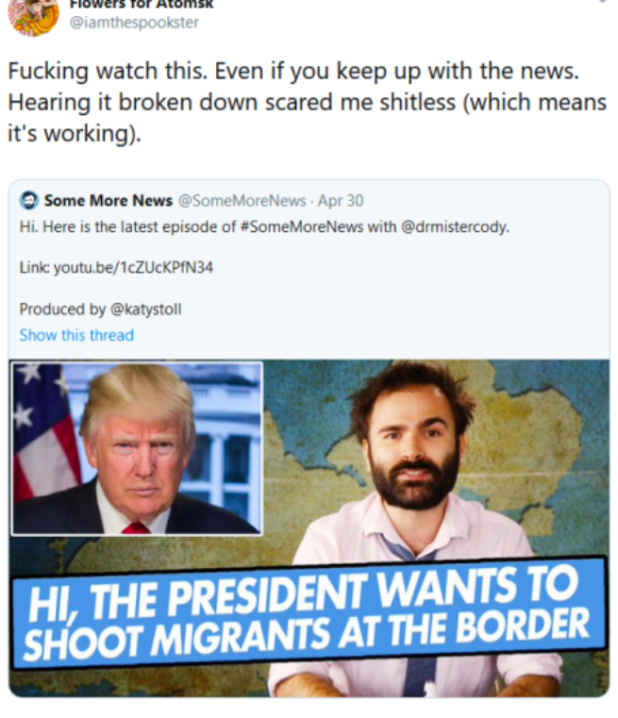Click the @iamthespookster handle
This screenshot has height=718, width=618.
(x=134, y=22)
